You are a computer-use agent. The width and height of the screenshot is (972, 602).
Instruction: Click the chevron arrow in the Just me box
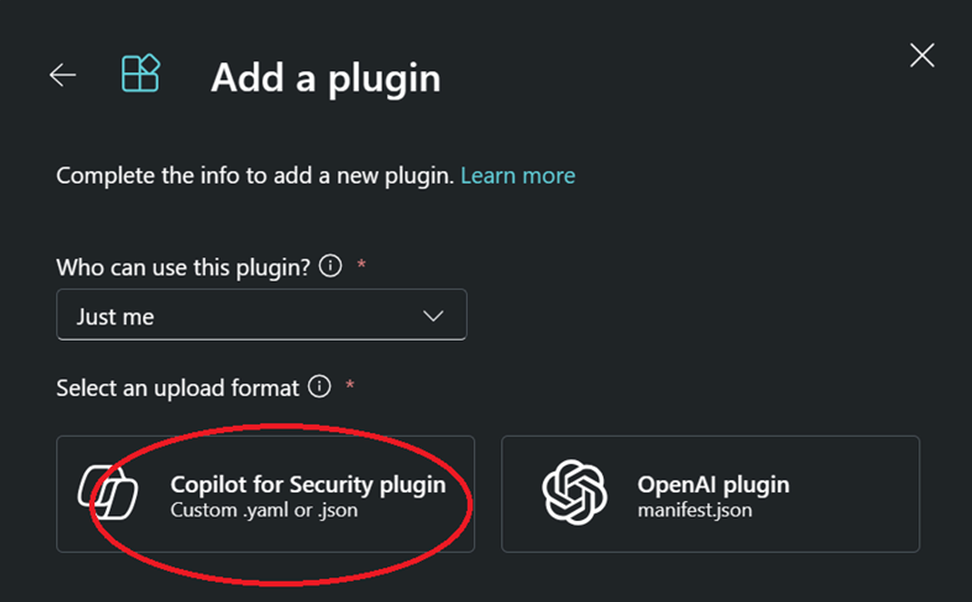coord(433,316)
